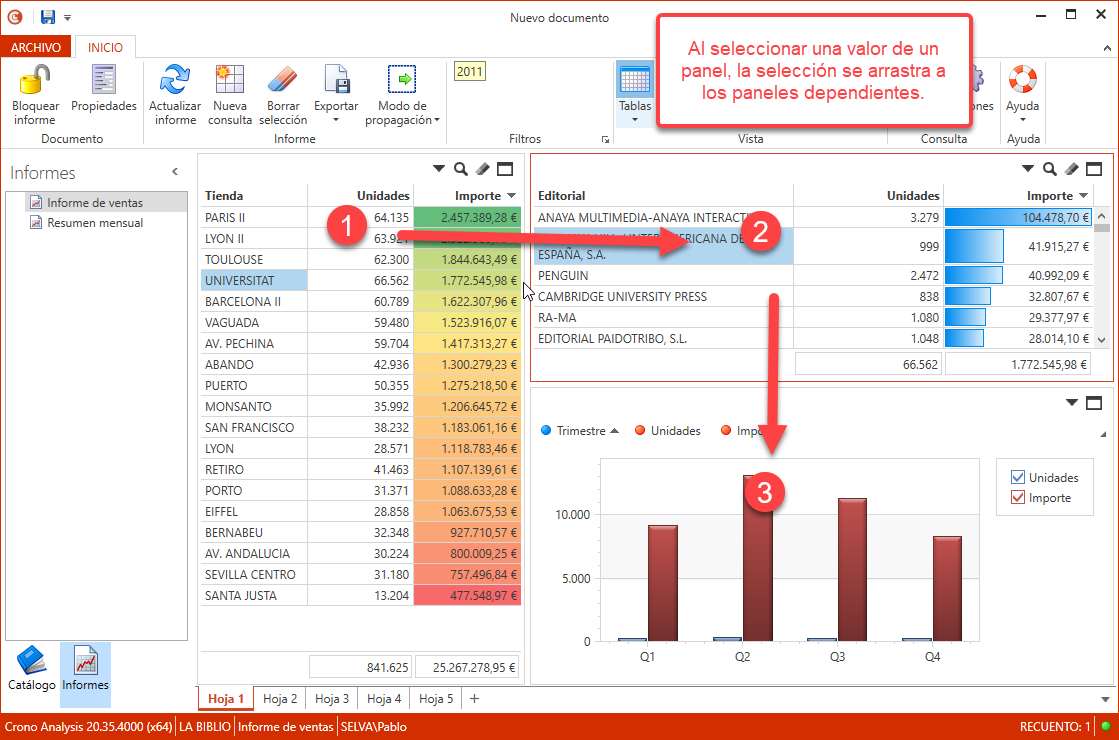Click the Bloquear informe padlock icon
The width and height of the screenshot is (1119, 740).
point(35,79)
